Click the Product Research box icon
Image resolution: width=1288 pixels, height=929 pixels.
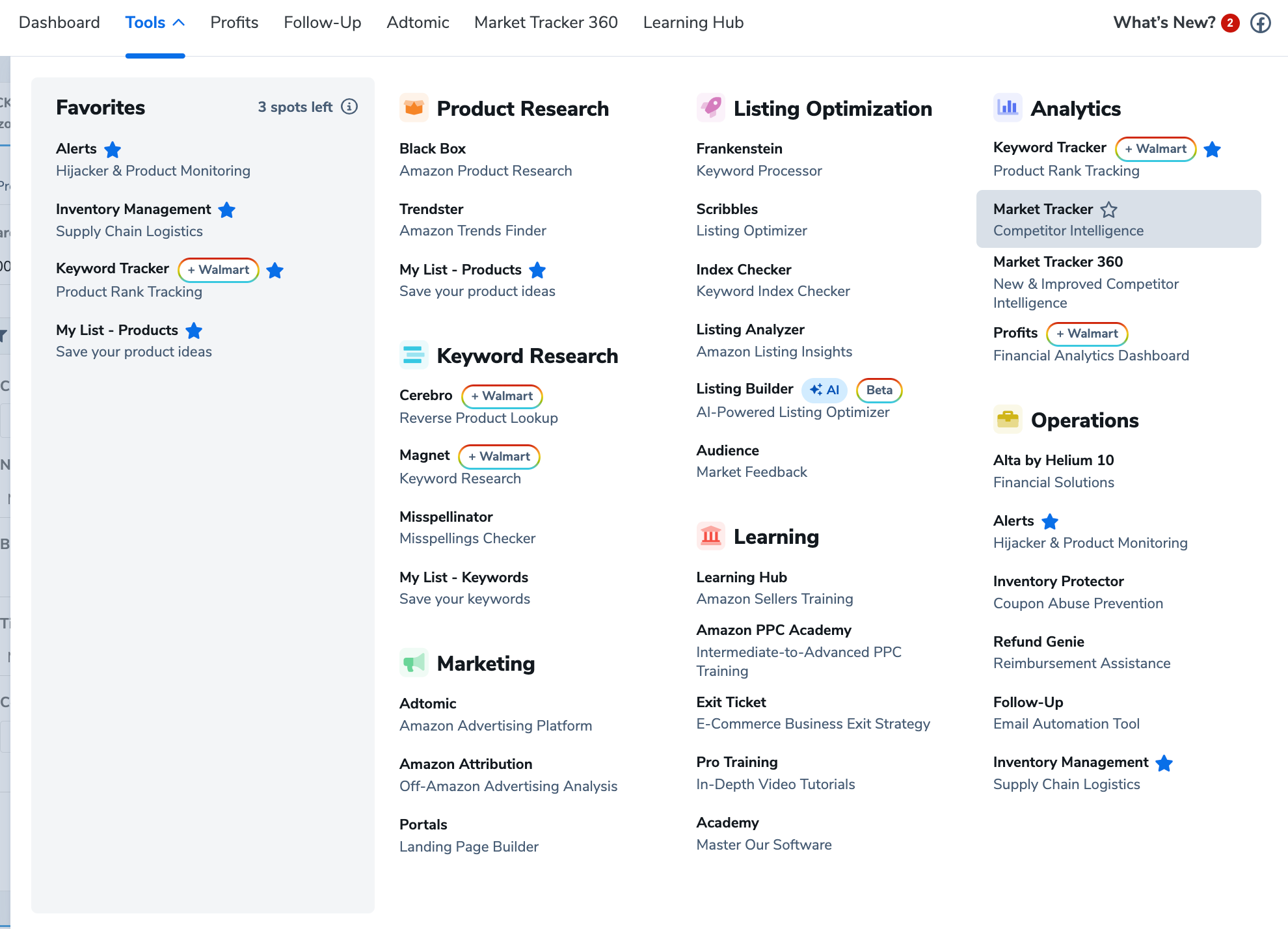click(414, 108)
